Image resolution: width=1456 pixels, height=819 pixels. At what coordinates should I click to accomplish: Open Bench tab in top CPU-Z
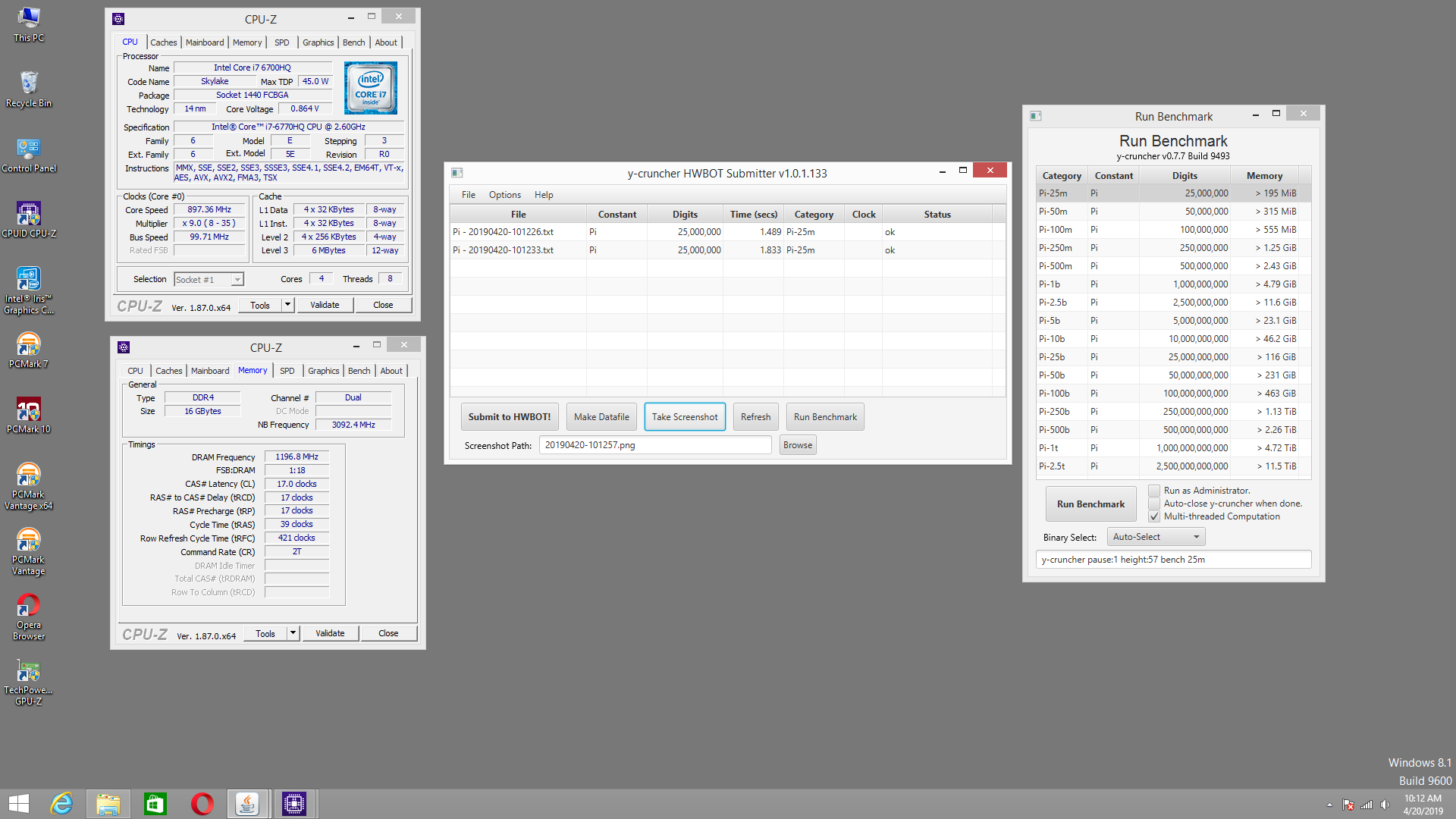pos(354,42)
